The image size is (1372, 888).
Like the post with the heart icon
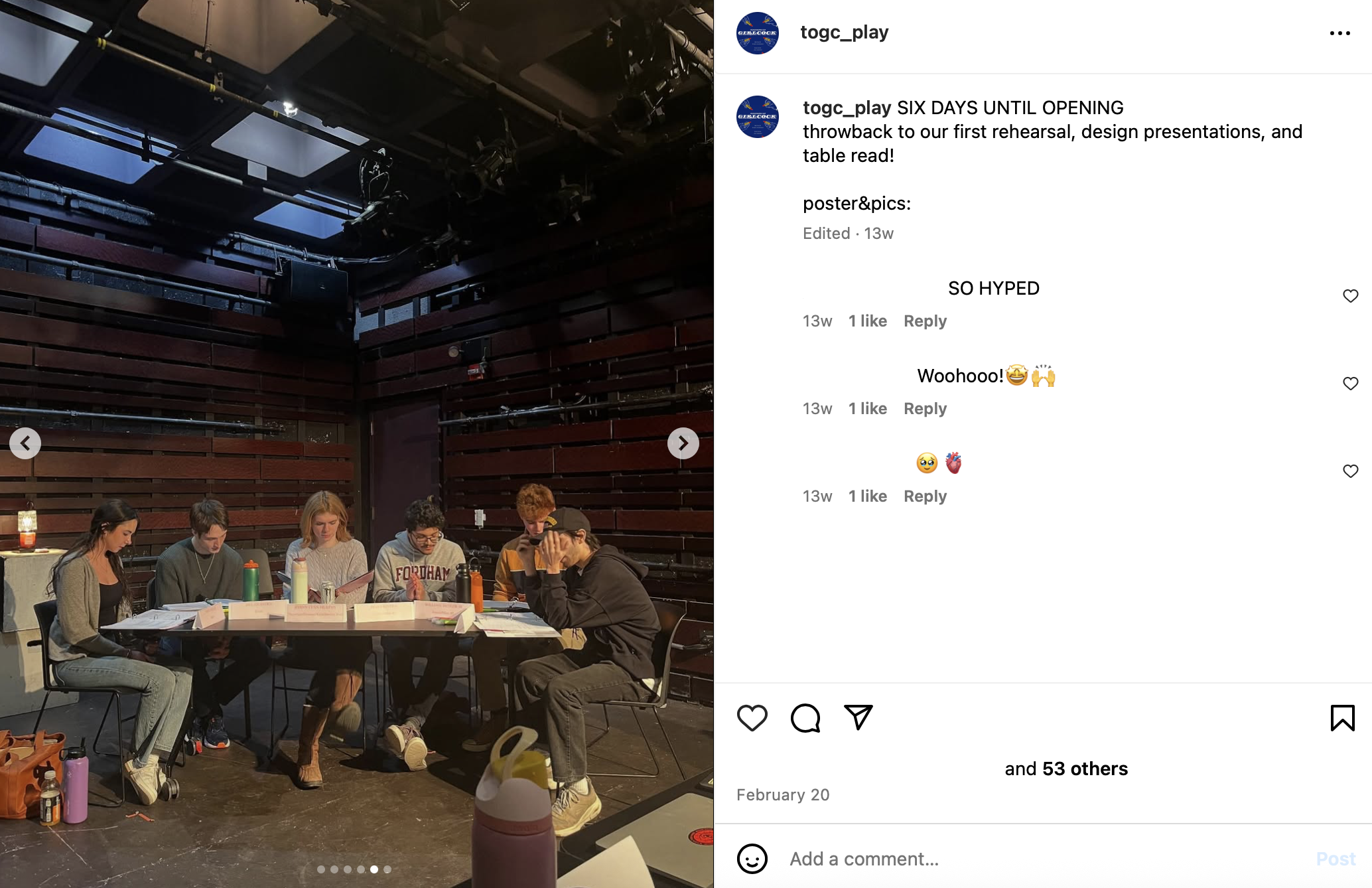(x=752, y=717)
